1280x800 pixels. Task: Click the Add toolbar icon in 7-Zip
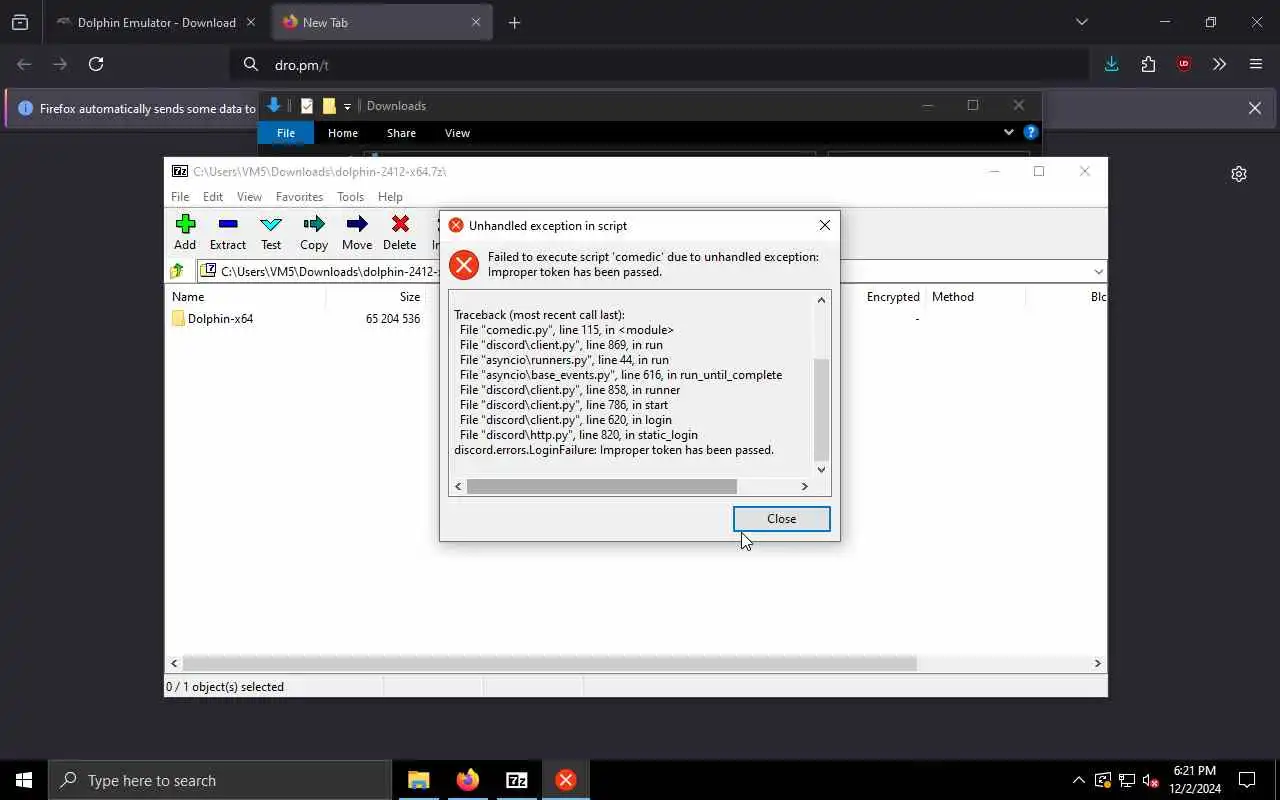pos(185,232)
